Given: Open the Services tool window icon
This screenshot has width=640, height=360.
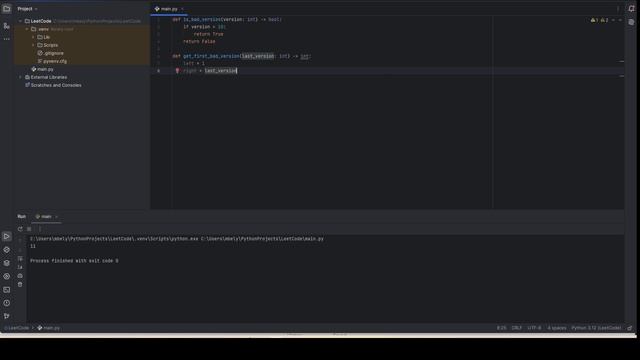Looking at the screenshot, I should pyautogui.click(x=7, y=276).
